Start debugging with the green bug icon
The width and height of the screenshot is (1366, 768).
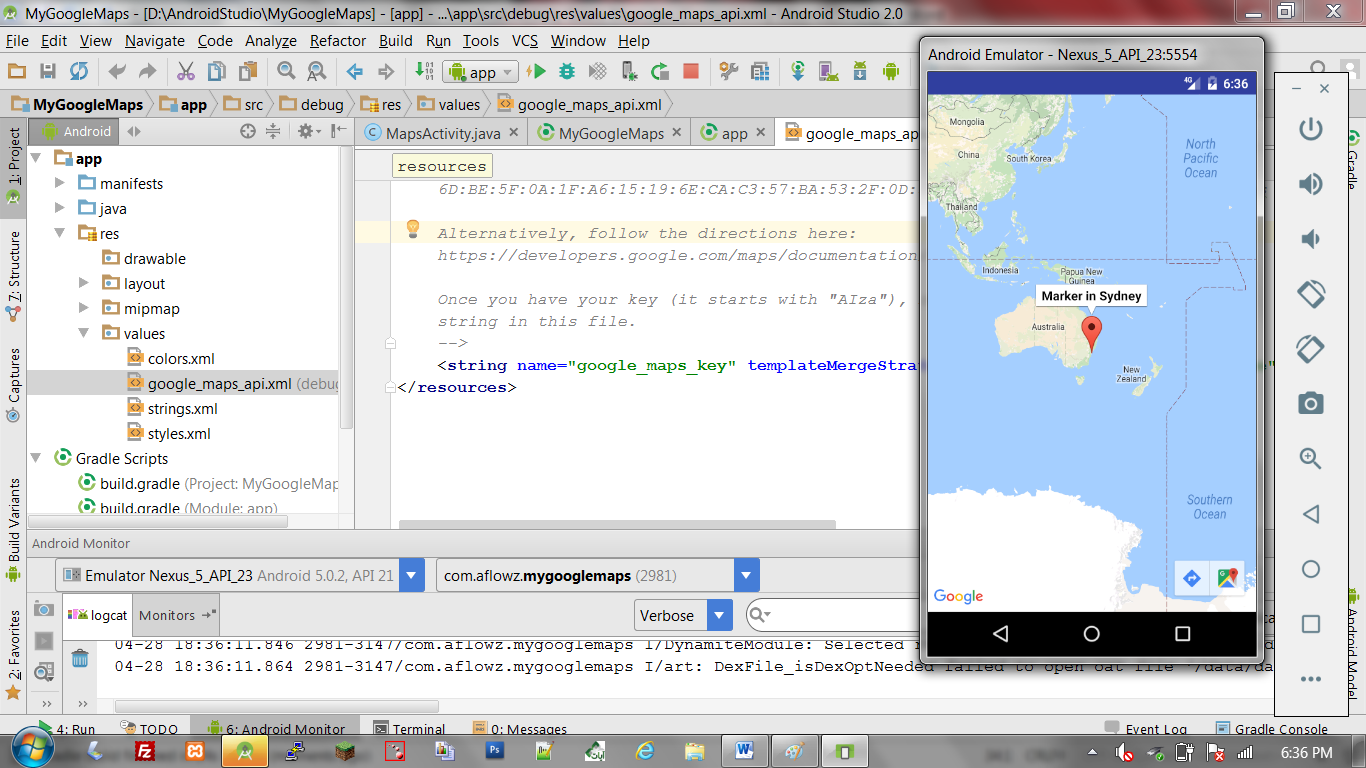point(567,71)
